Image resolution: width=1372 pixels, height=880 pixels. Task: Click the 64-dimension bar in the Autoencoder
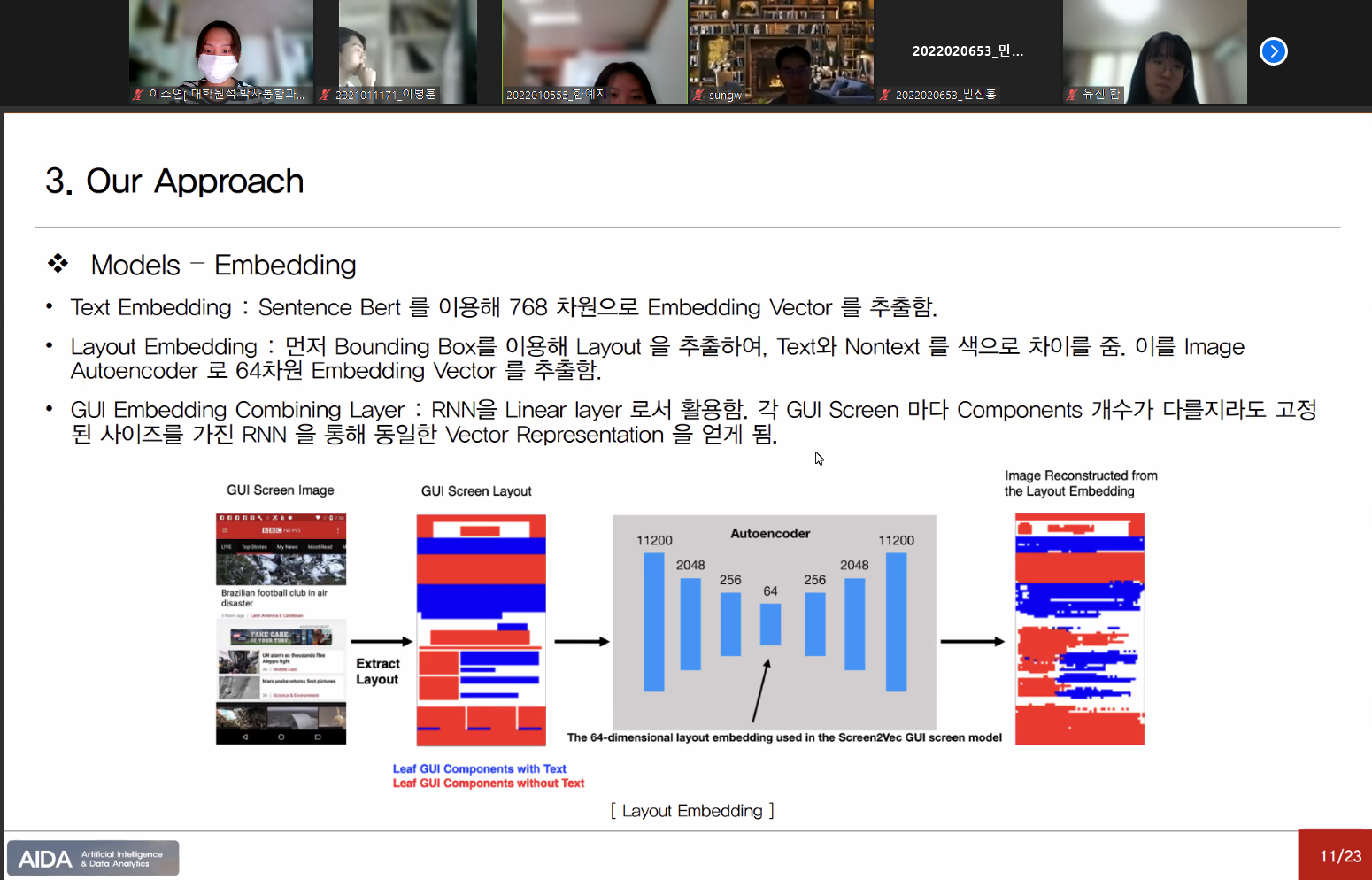[x=770, y=624]
